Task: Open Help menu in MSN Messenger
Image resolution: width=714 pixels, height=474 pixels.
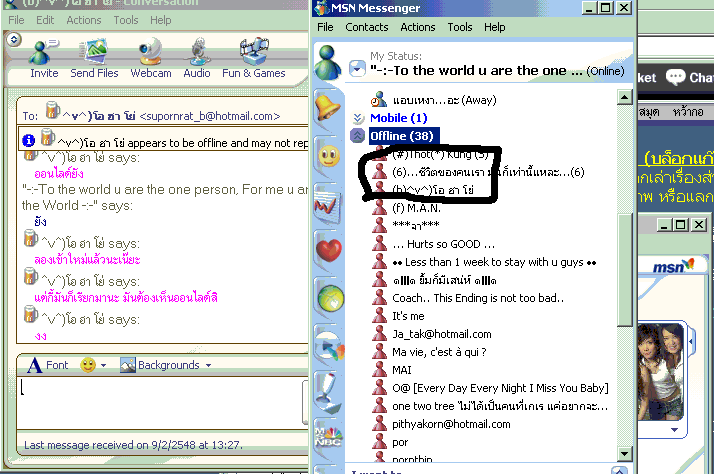Action: (495, 27)
